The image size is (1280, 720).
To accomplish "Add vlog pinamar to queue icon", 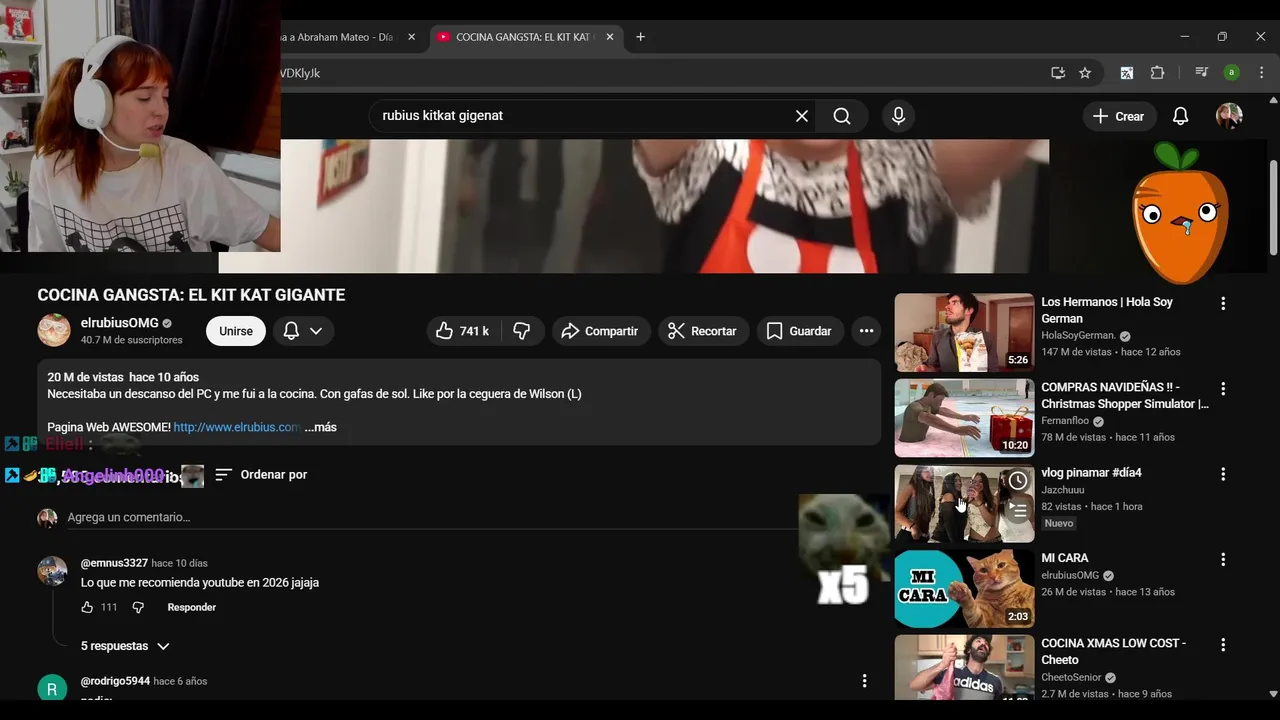I will click(x=1018, y=511).
